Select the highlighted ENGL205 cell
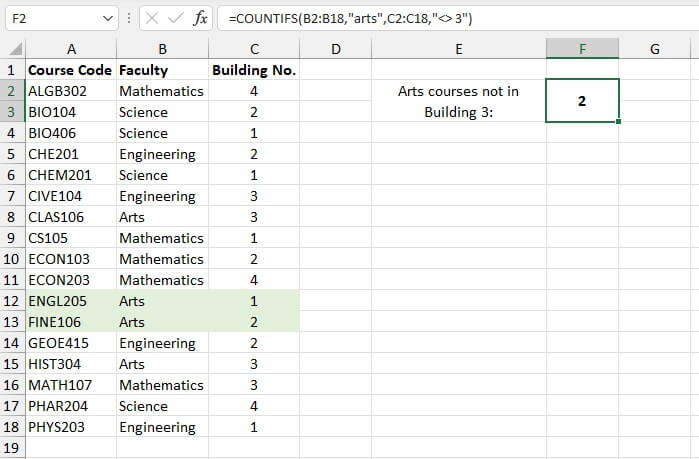This screenshot has width=699, height=459. pos(70,301)
